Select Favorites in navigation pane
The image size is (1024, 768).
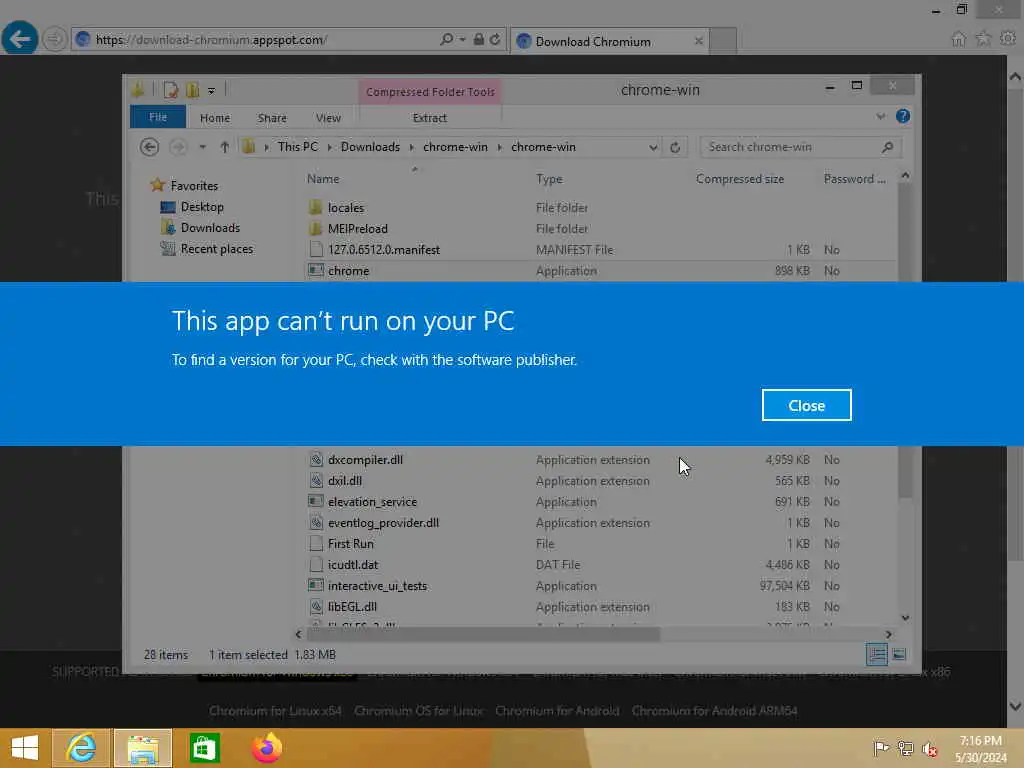[194, 185]
